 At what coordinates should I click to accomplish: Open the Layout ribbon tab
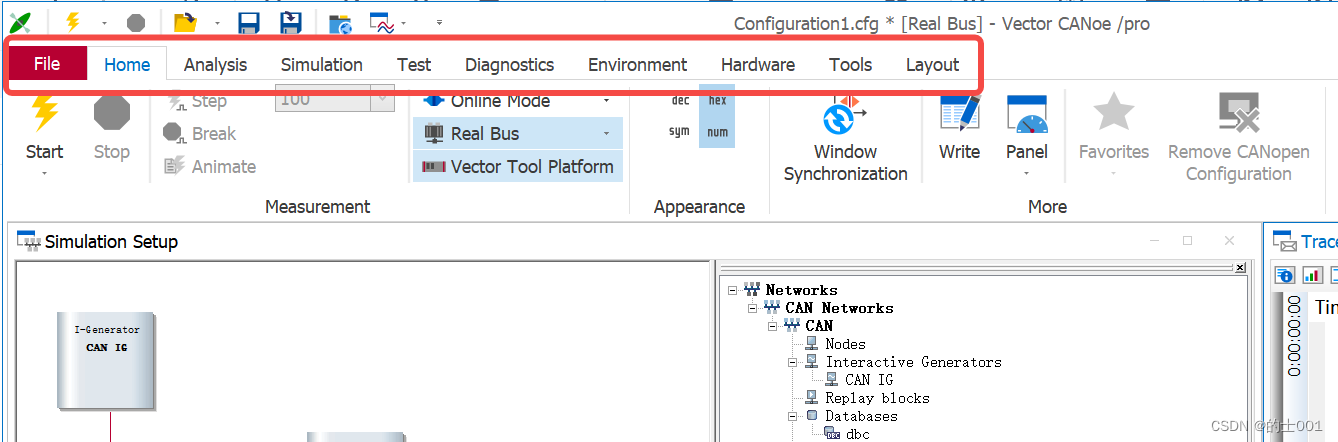click(932, 64)
